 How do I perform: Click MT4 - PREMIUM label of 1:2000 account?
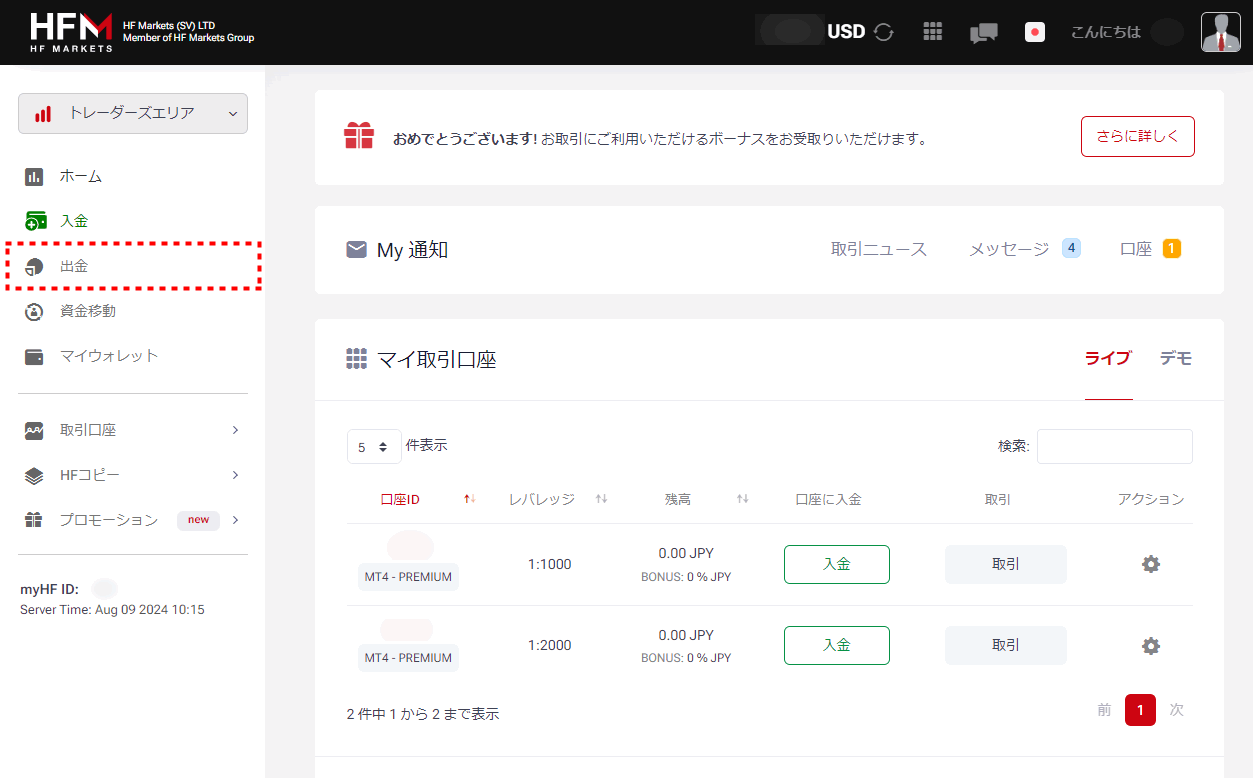click(x=408, y=658)
